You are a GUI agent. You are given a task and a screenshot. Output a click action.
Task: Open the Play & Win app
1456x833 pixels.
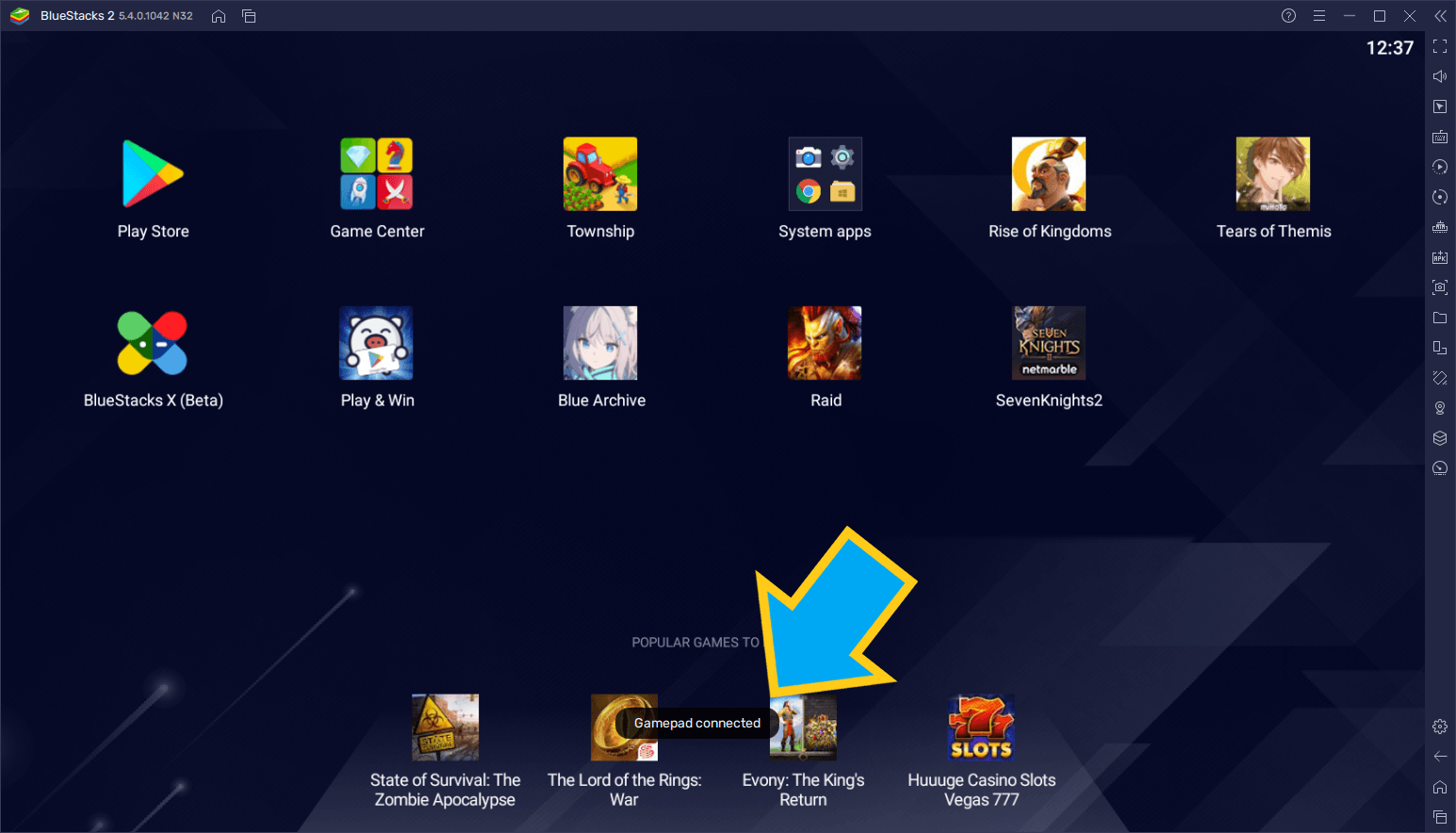377,343
